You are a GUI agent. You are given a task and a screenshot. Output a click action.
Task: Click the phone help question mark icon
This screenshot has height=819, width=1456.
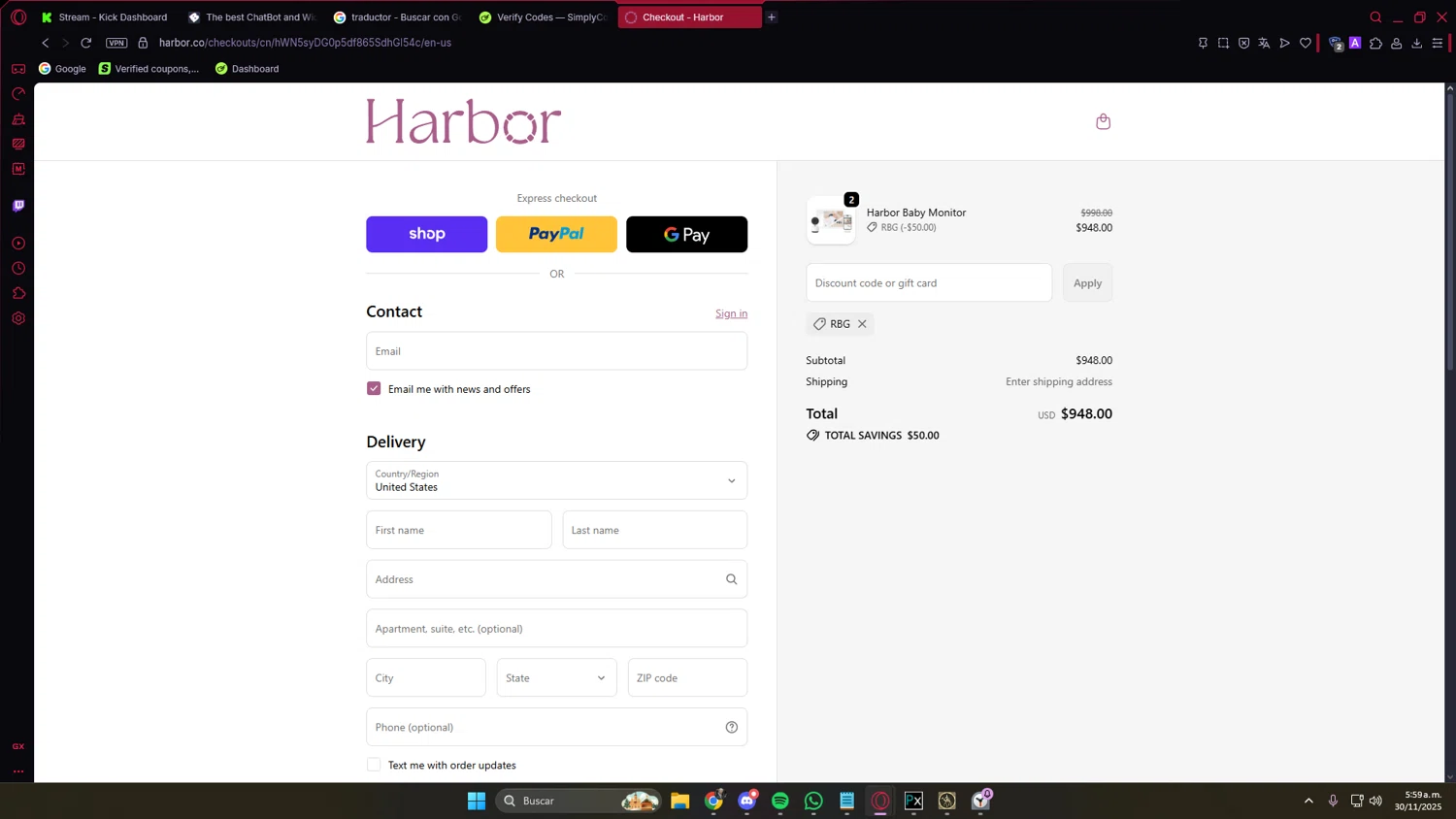732,727
